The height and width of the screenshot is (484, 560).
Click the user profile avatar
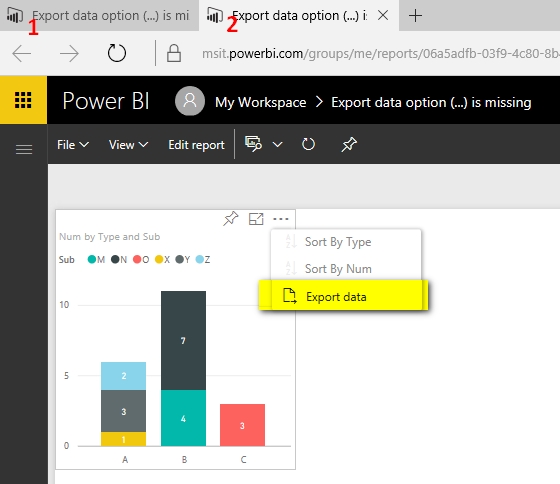tap(190, 101)
